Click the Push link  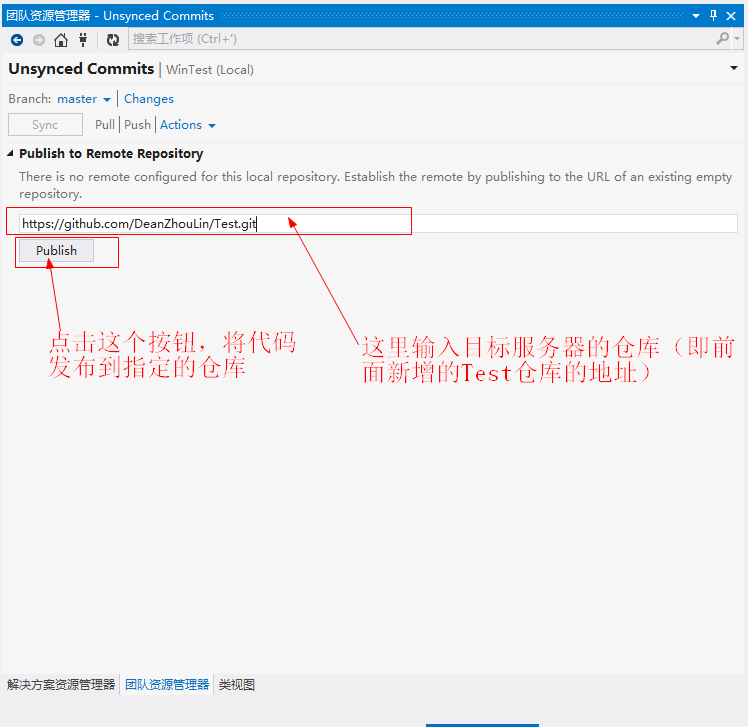coord(137,125)
